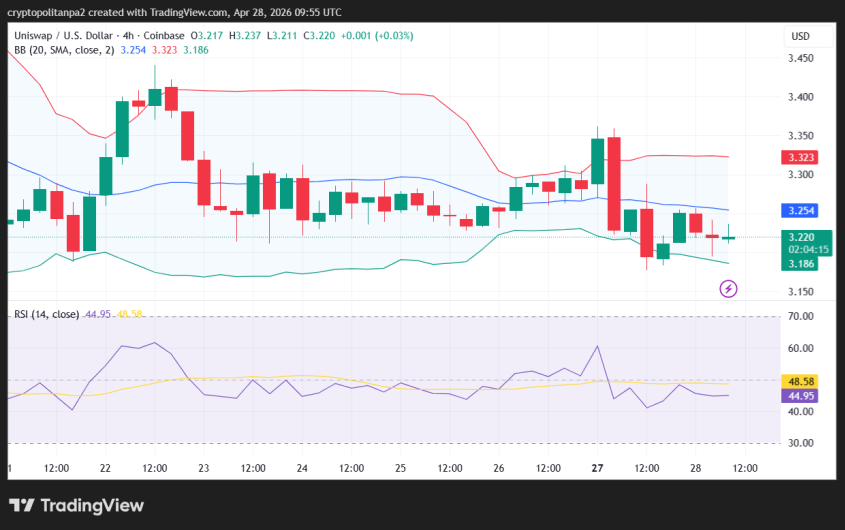Screen dimensions: 845x530
Task: Click the RSI (14, close) indicator legend
Action: [46, 314]
